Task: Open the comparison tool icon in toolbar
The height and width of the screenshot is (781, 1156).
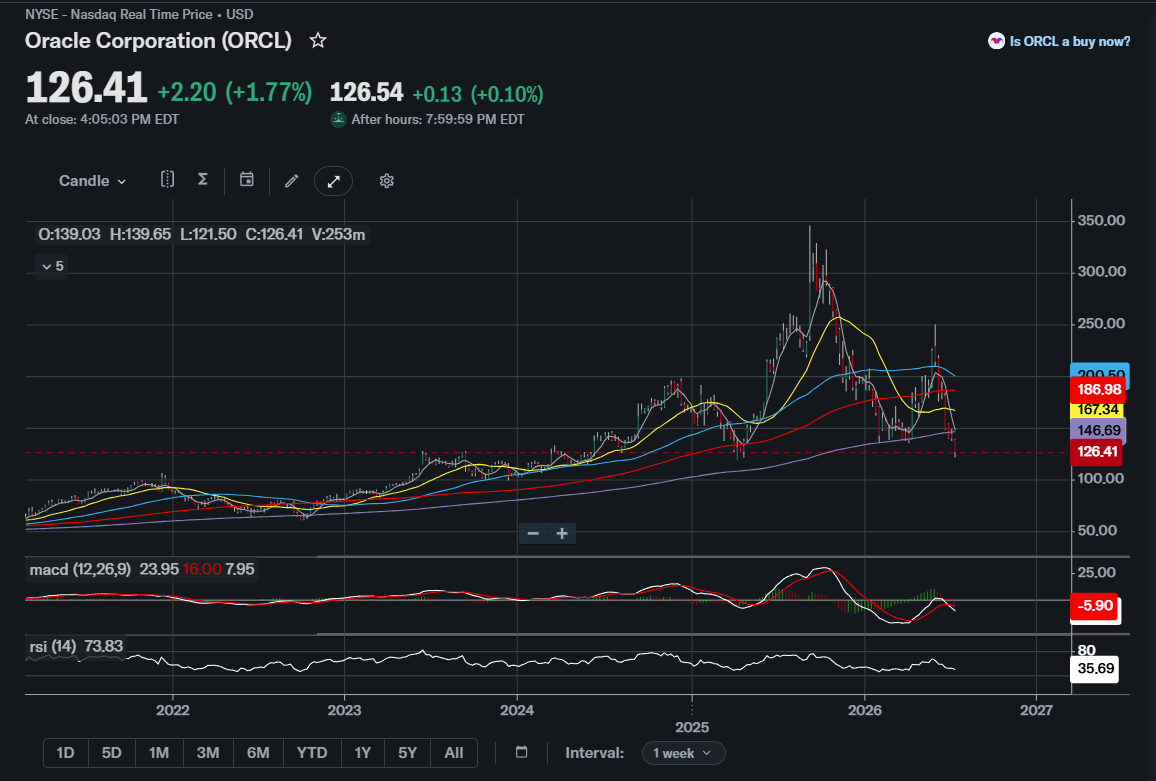Action: click(x=167, y=180)
